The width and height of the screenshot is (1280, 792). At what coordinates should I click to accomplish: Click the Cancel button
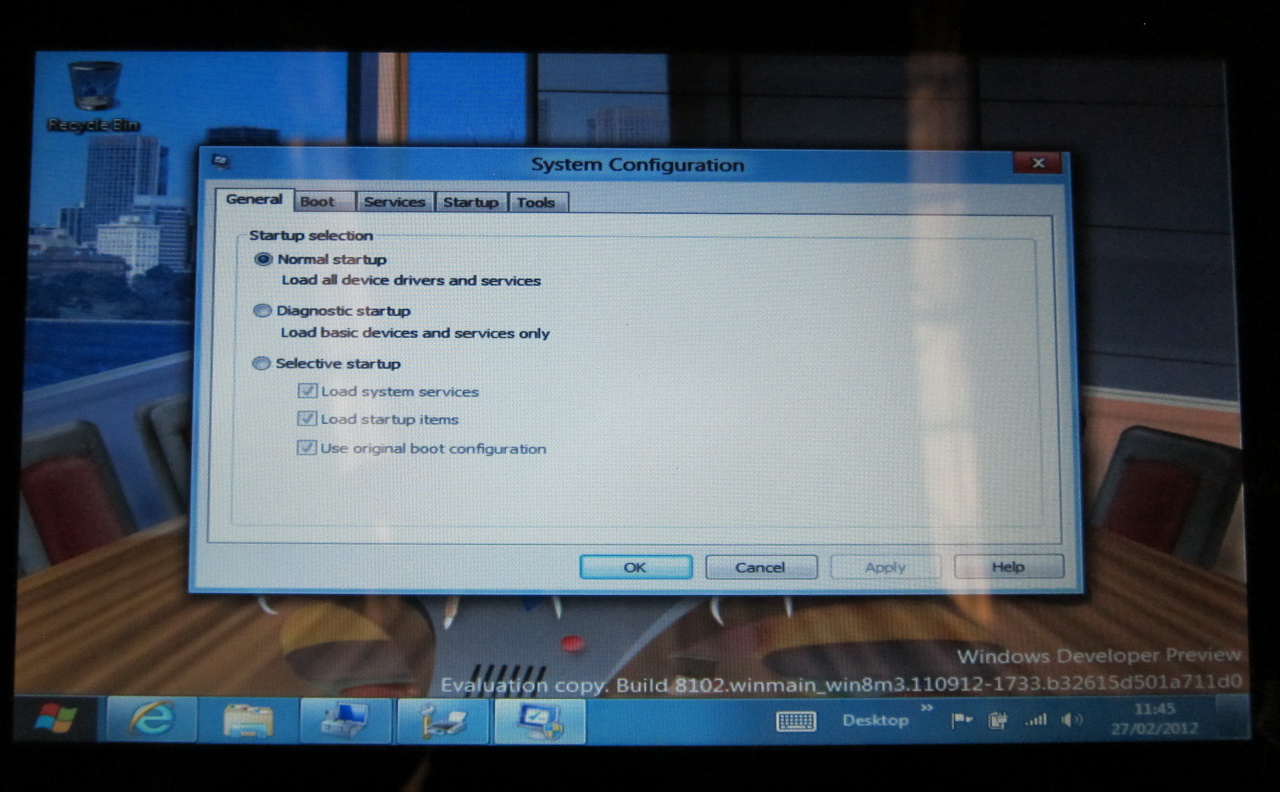point(761,567)
